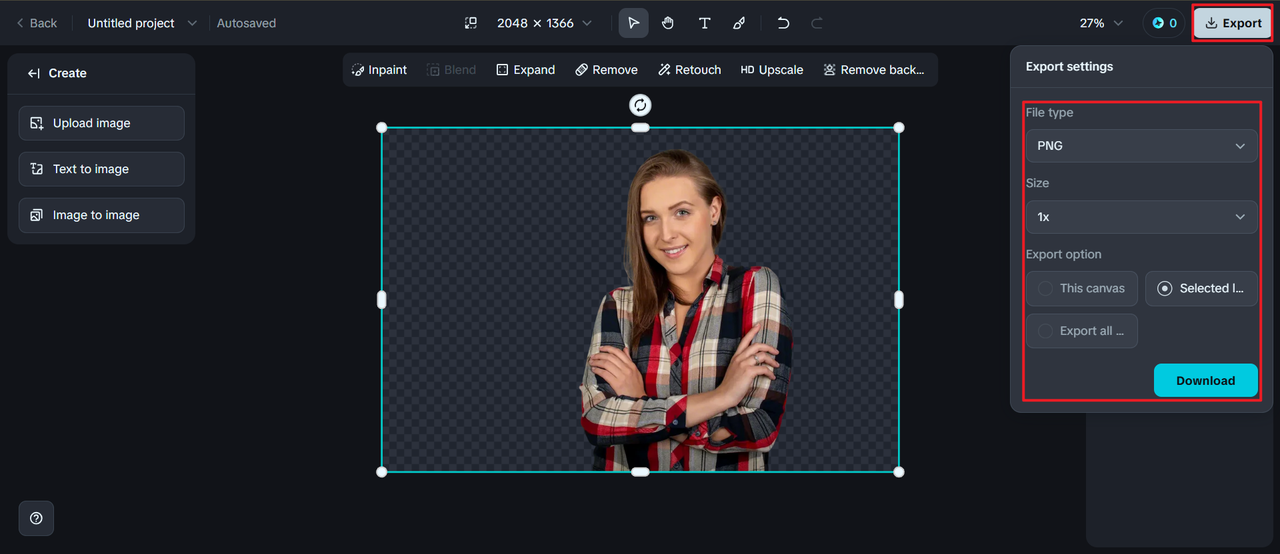Image resolution: width=1280 pixels, height=554 pixels.
Task: Click the right edge middle resize handle
Action: [898, 299]
